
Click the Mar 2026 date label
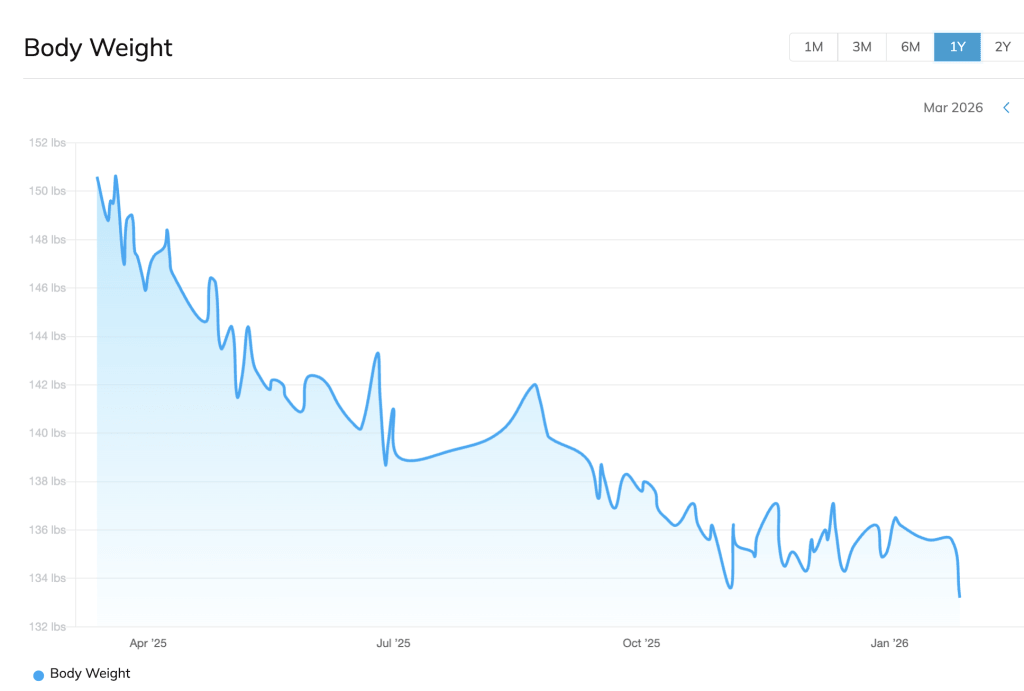point(953,107)
